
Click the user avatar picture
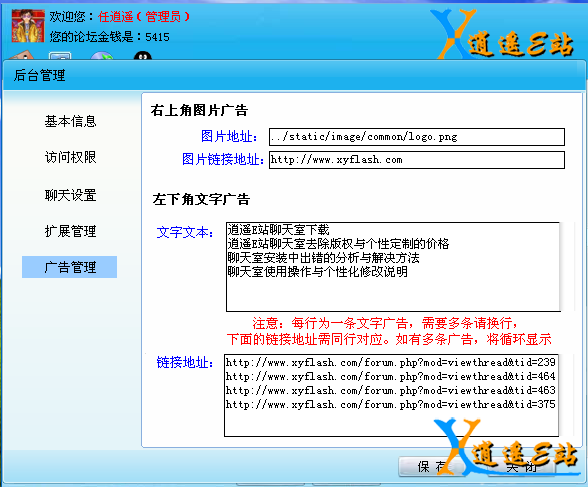coord(28,26)
